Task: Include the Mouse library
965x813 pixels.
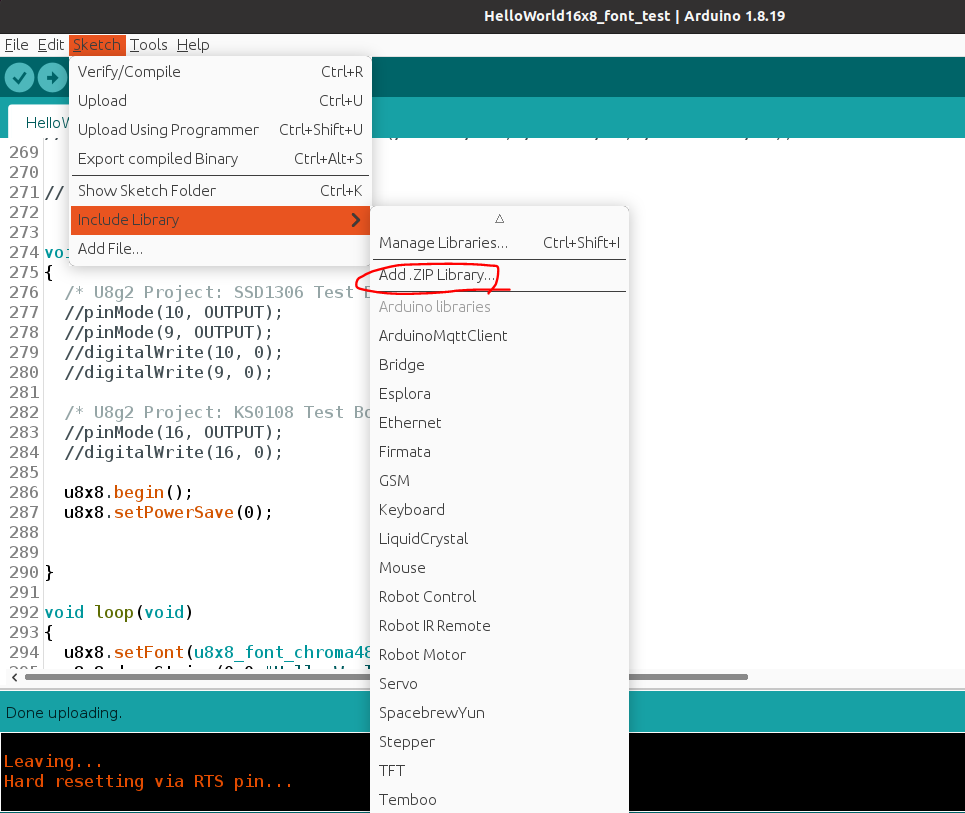Action: pos(499,567)
